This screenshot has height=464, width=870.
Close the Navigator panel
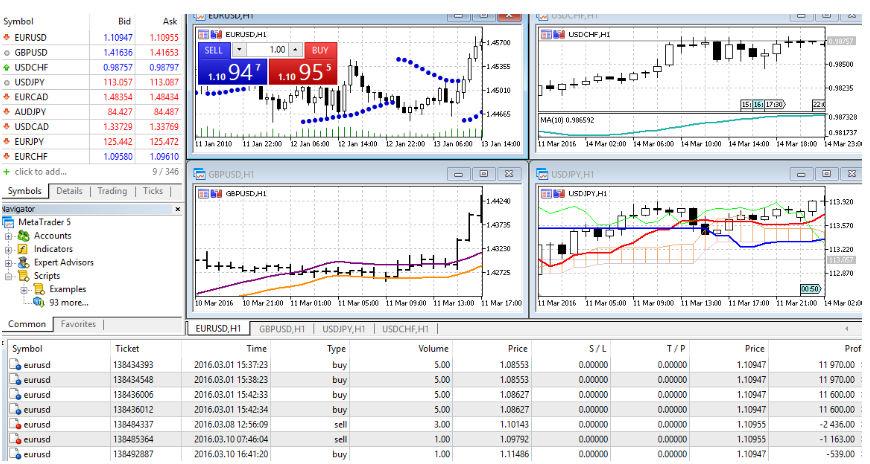click(x=178, y=209)
